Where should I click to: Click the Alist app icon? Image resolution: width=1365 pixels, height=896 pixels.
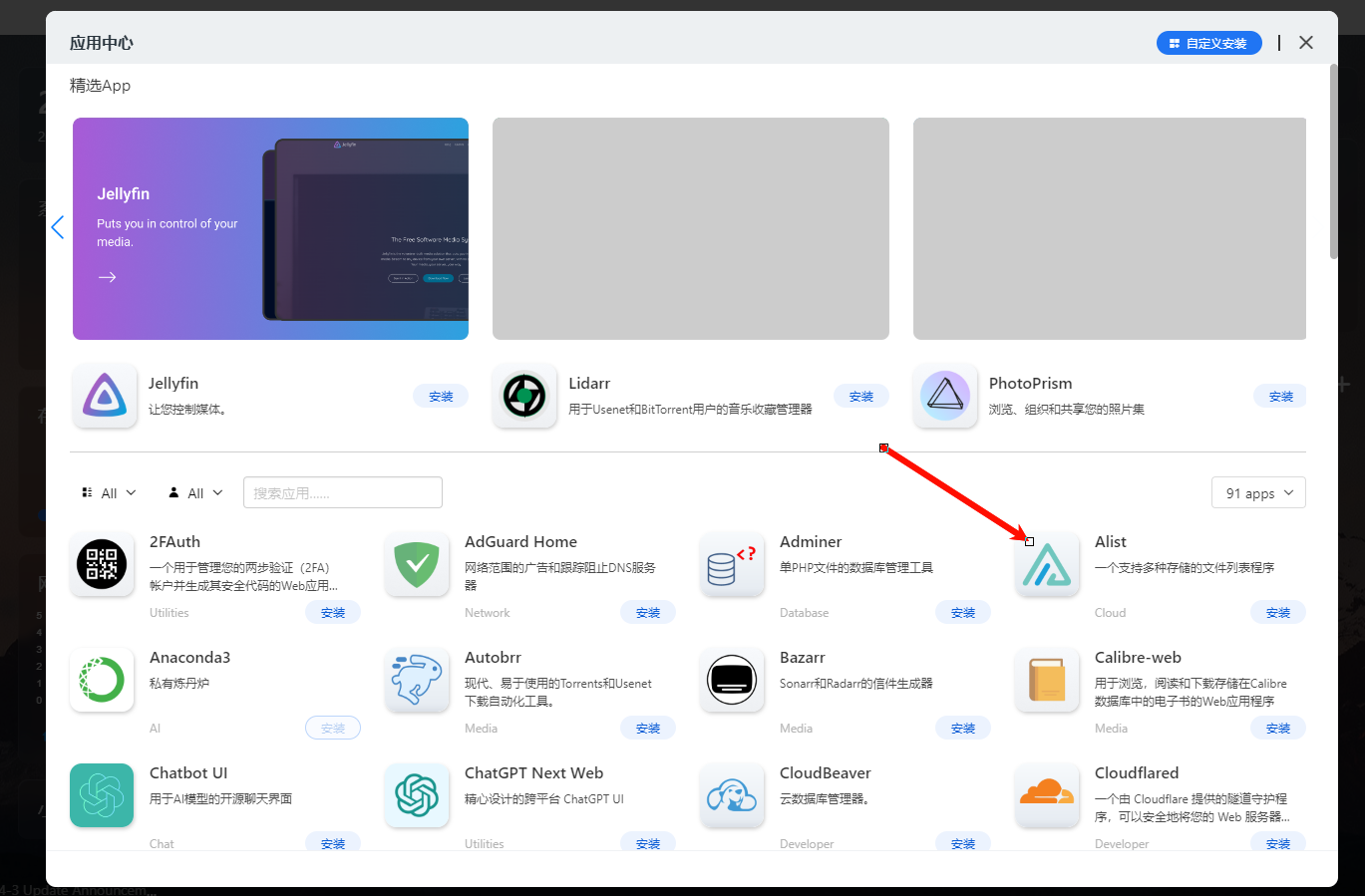[1047, 564]
